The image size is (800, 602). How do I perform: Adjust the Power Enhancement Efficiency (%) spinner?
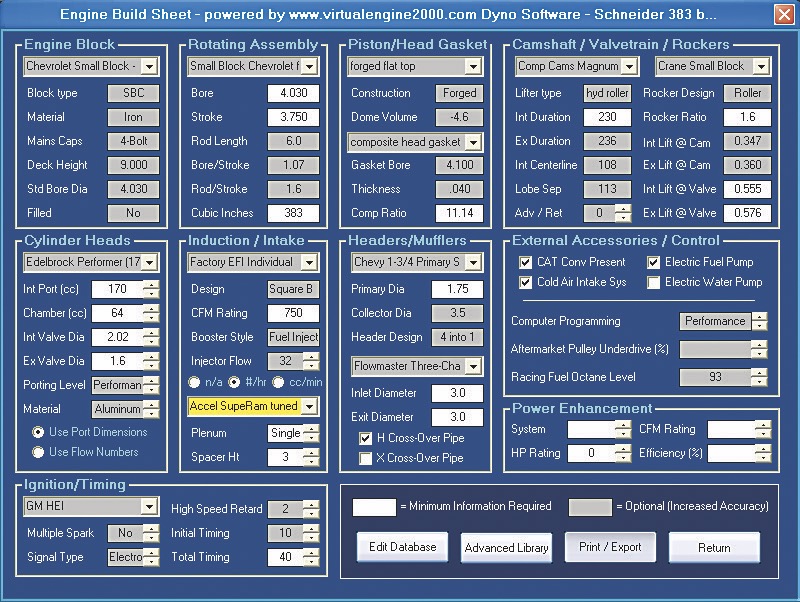(x=763, y=453)
